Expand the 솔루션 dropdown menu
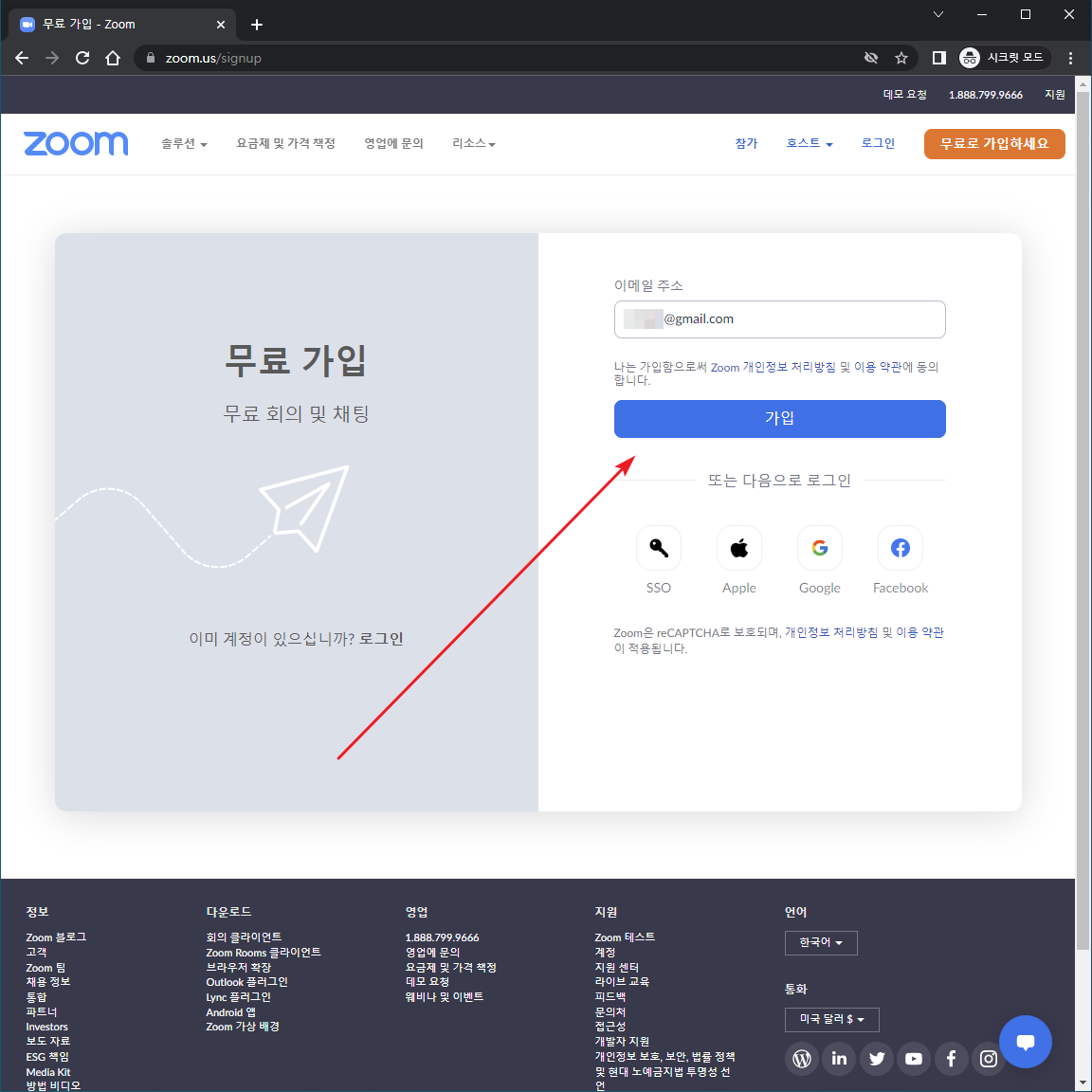The height and width of the screenshot is (1092, 1092). [x=184, y=143]
